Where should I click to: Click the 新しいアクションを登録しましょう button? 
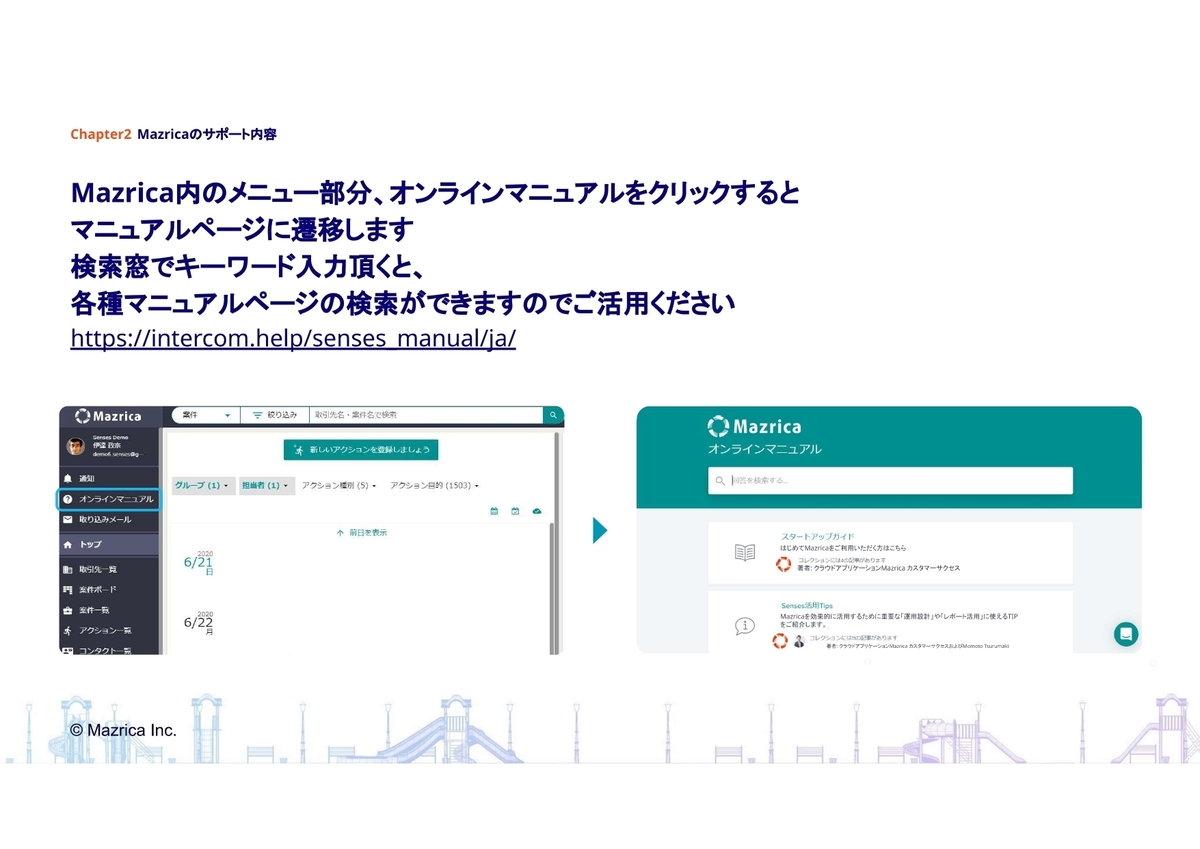click(x=361, y=450)
